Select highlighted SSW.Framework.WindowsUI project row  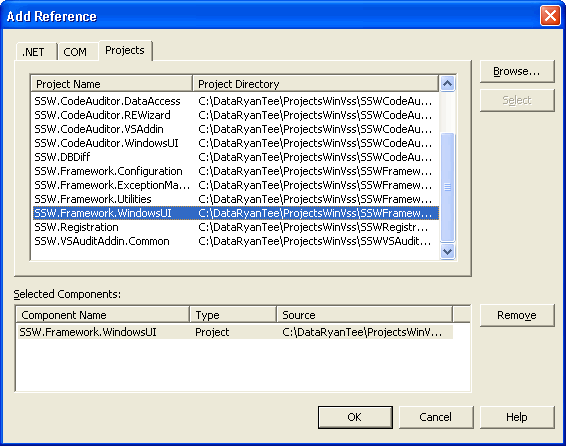[x=236, y=213]
